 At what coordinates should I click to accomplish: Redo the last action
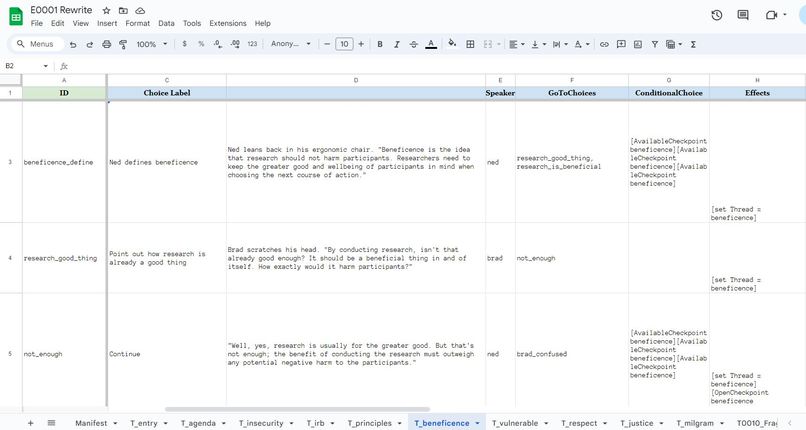tap(89, 44)
